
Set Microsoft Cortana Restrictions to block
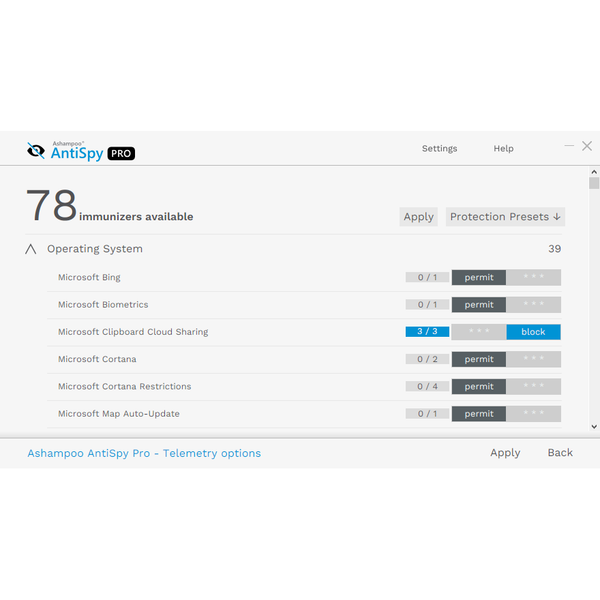coord(533,386)
